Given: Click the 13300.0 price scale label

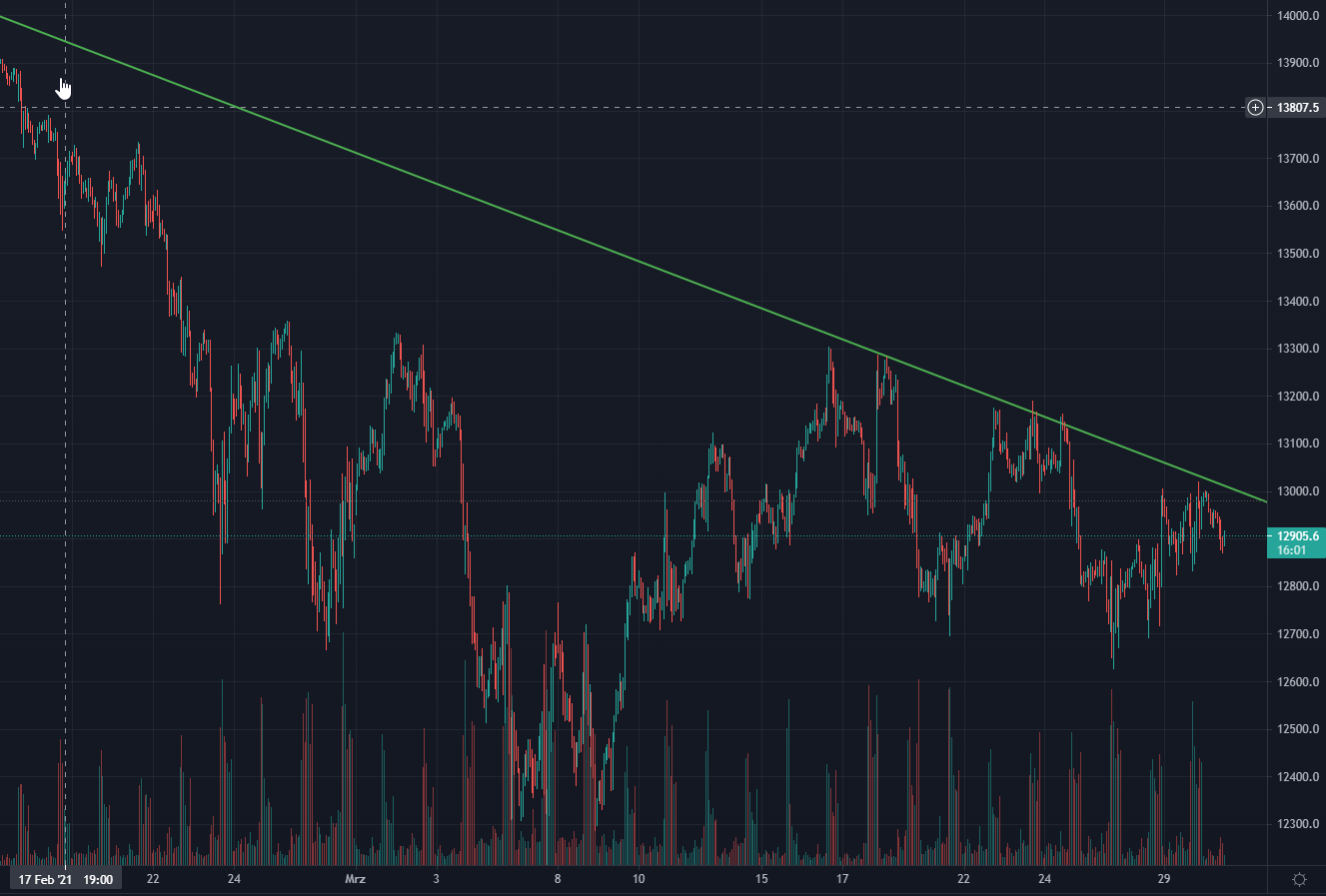Looking at the screenshot, I should pyautogui.click(x=1298, y=349).
